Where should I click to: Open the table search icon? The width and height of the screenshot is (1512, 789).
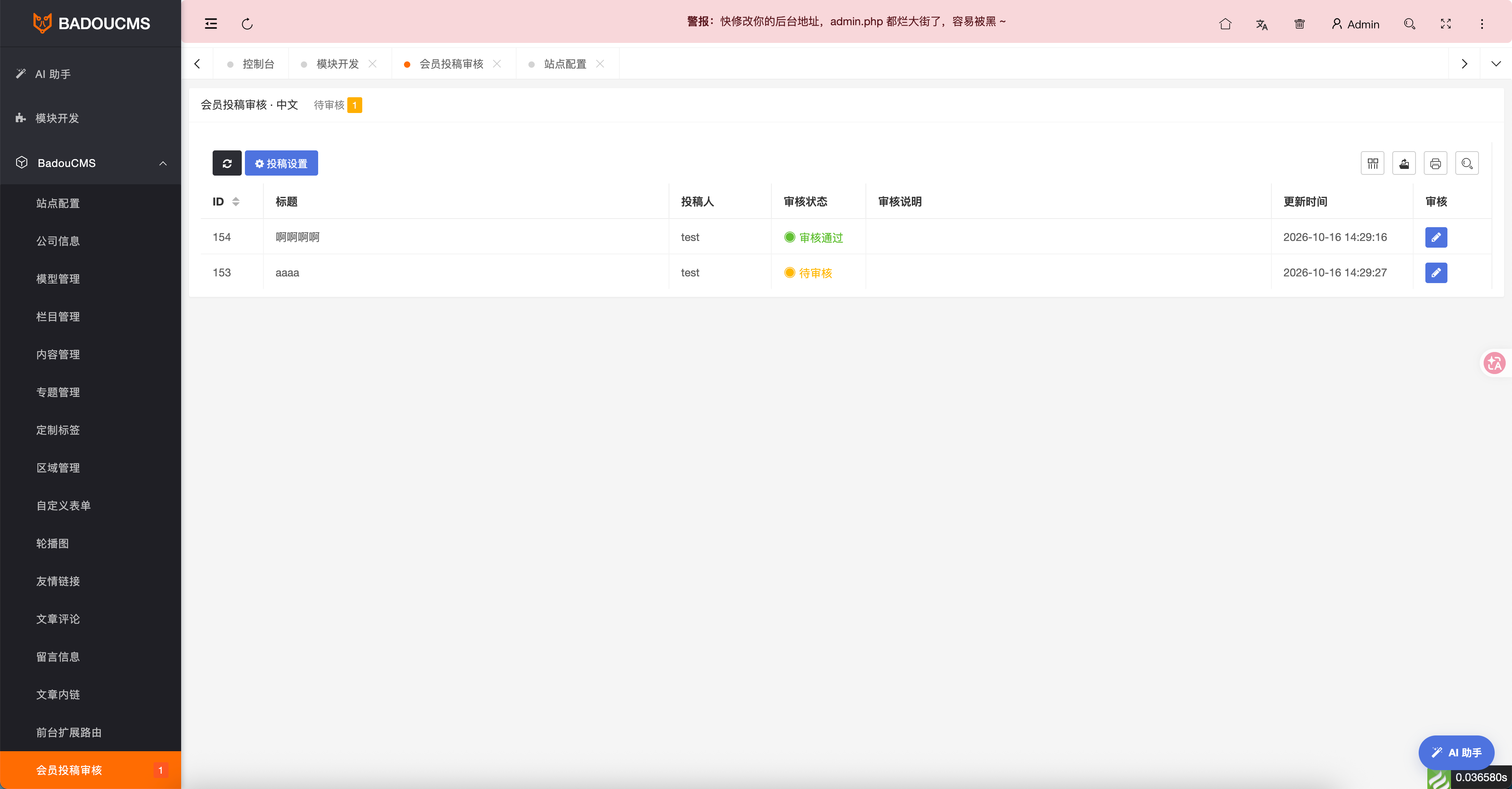point(1467,163)
